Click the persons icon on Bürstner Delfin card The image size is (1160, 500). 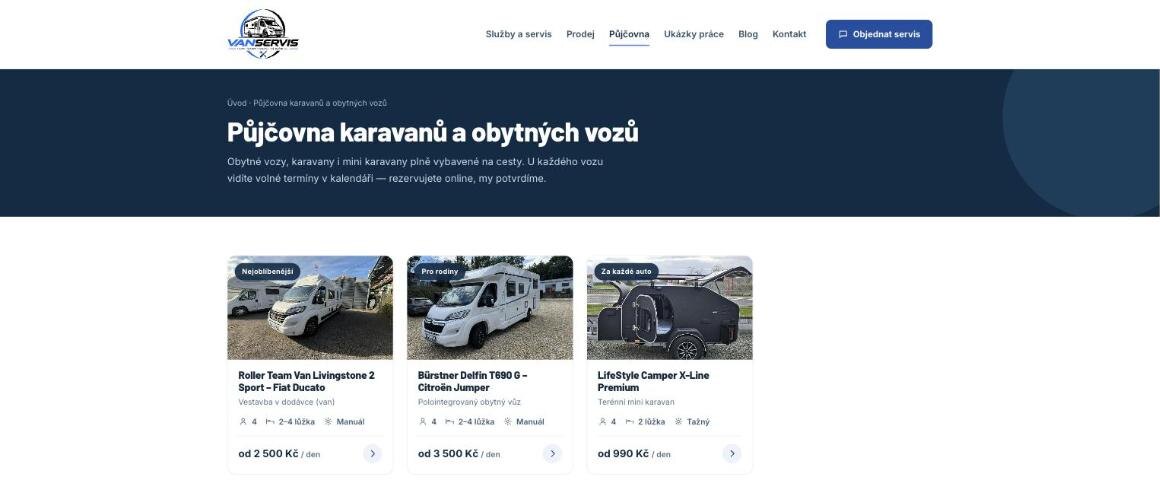[x=422, y=422]
